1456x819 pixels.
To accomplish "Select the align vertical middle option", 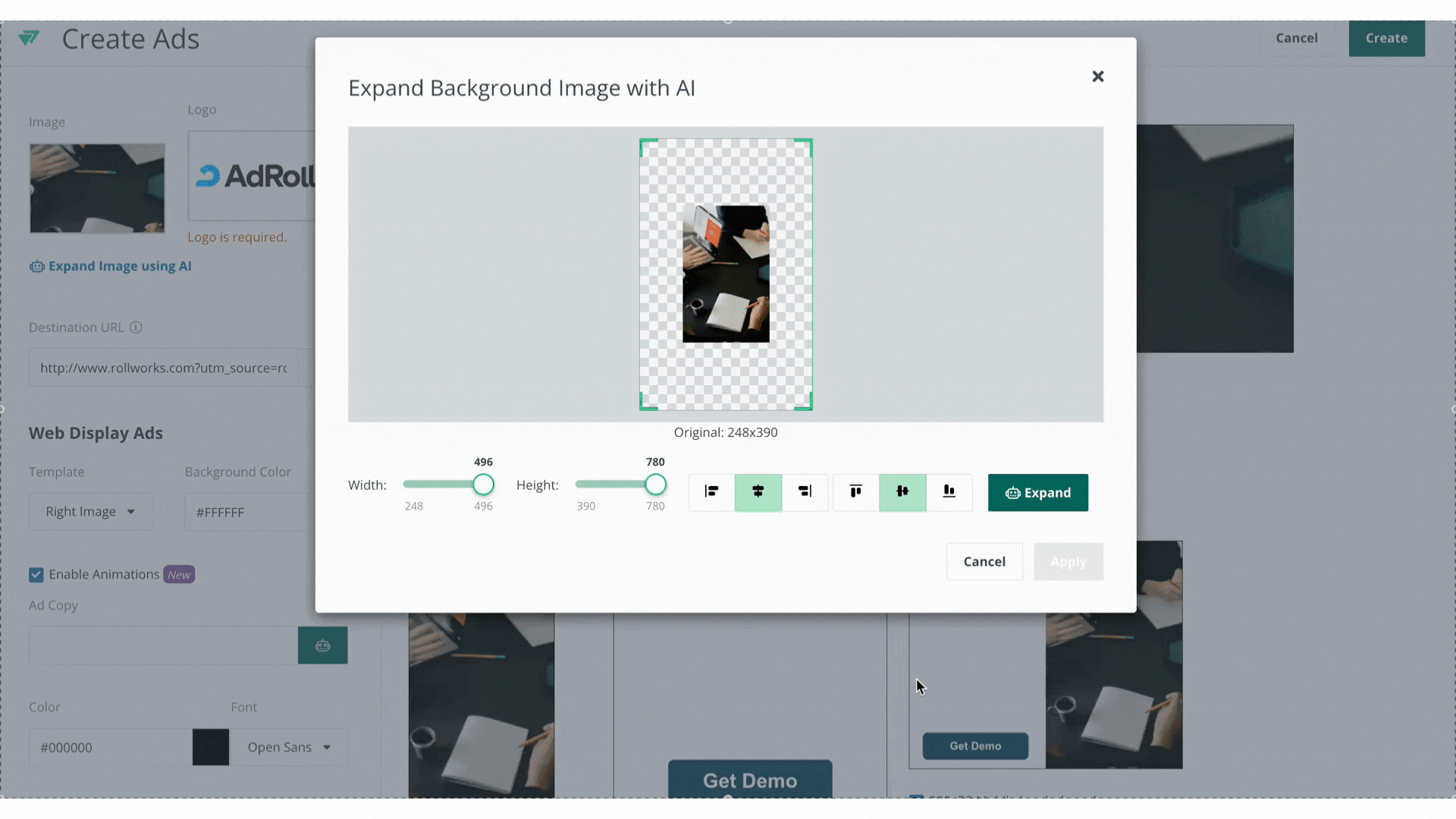I will tap(902, 491).
